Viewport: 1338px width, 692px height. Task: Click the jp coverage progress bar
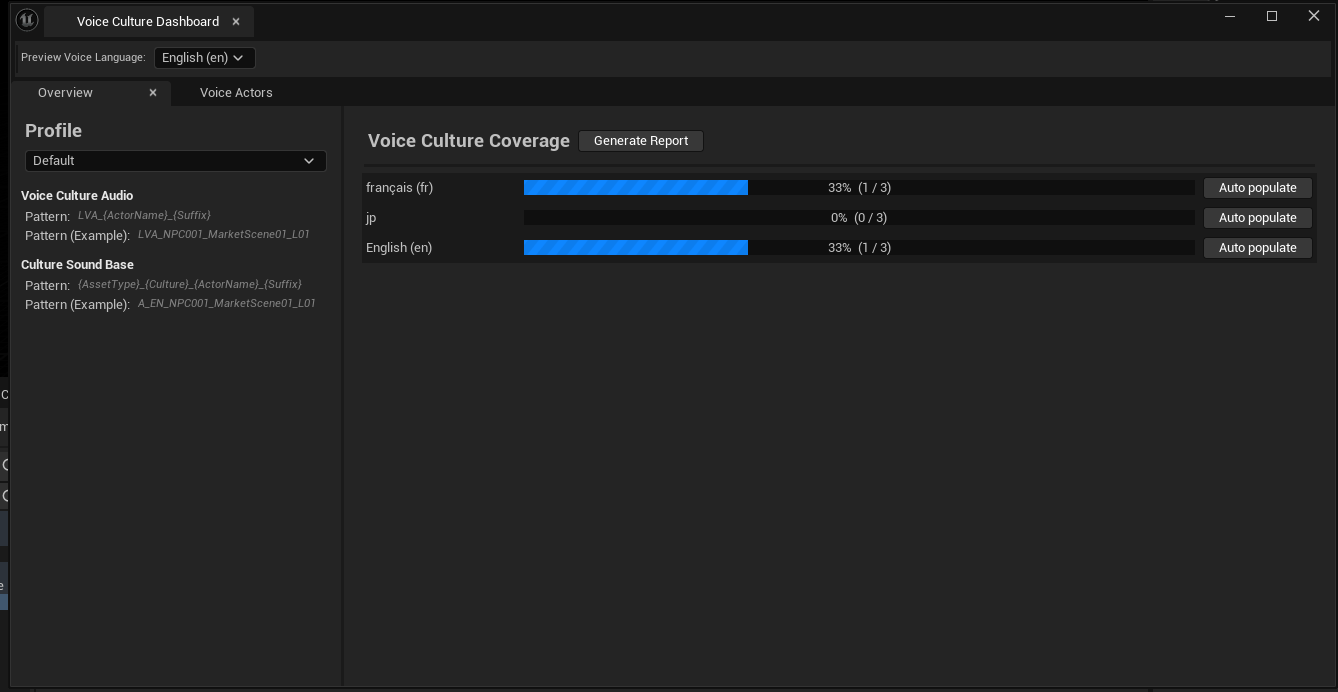[x=858, y=218]
